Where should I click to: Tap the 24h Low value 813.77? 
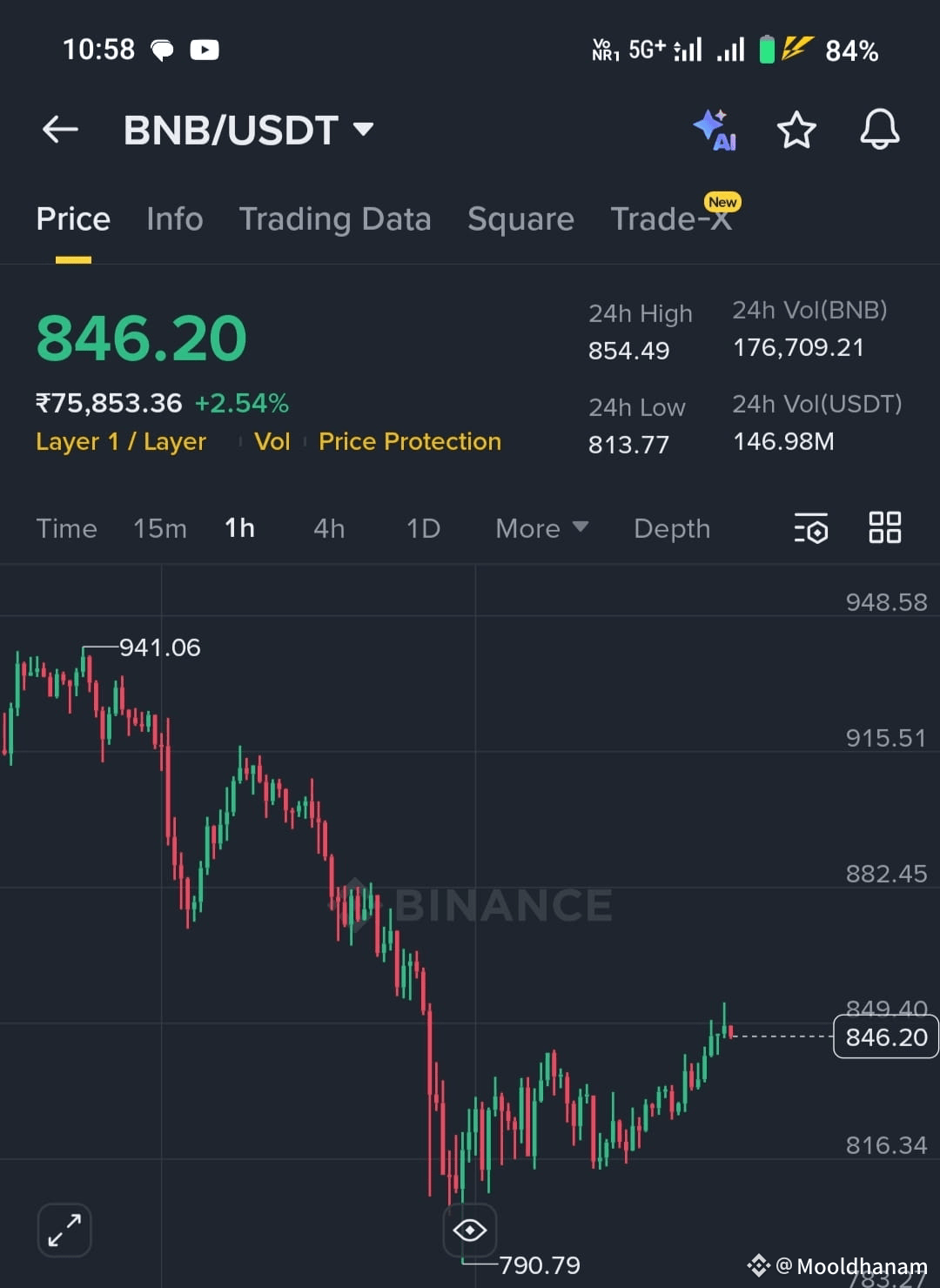tap(629, 445)
